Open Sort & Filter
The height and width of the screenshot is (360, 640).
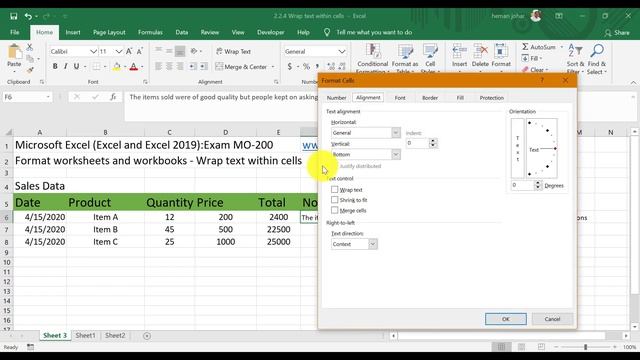pos(575,58)
